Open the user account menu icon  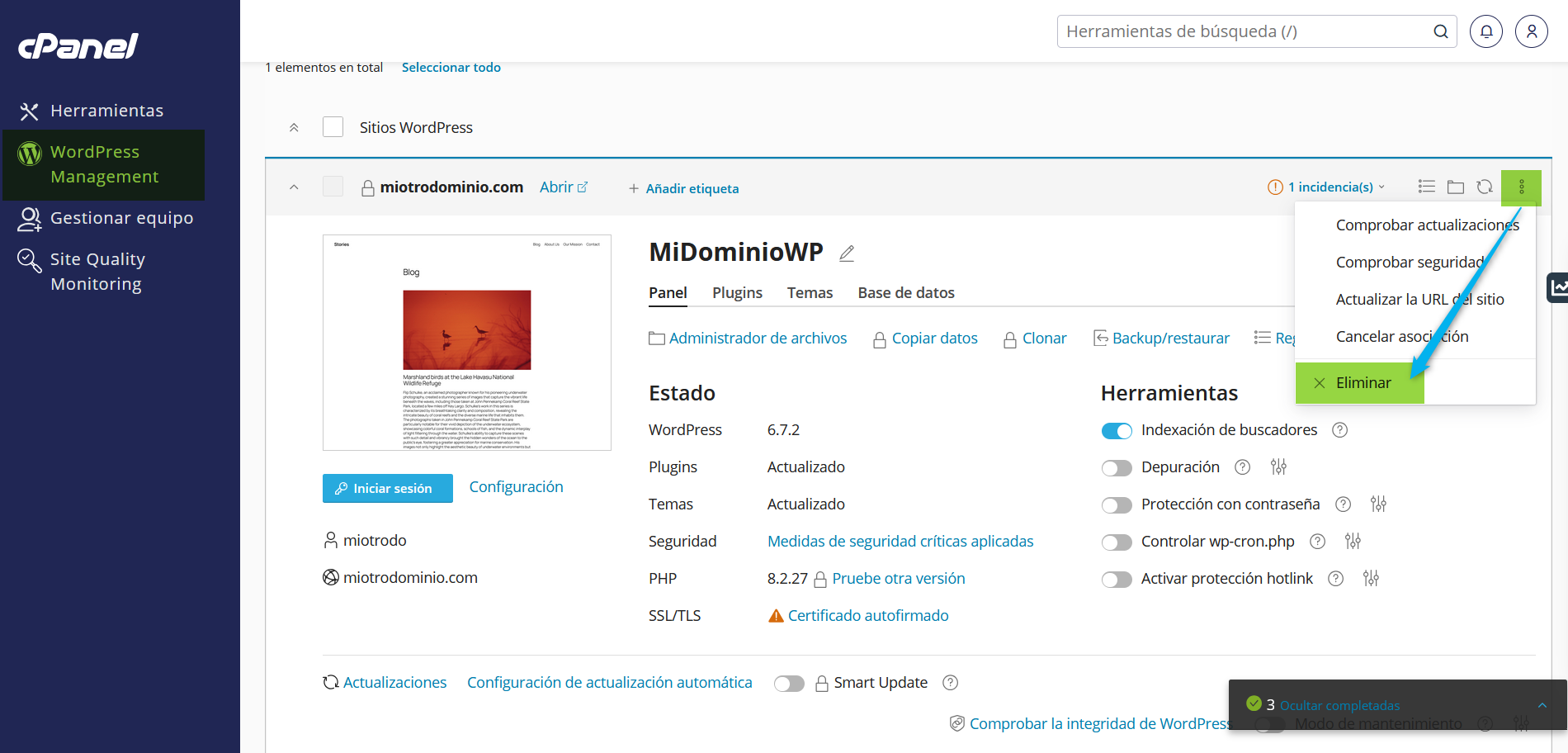pos(1532,31)
